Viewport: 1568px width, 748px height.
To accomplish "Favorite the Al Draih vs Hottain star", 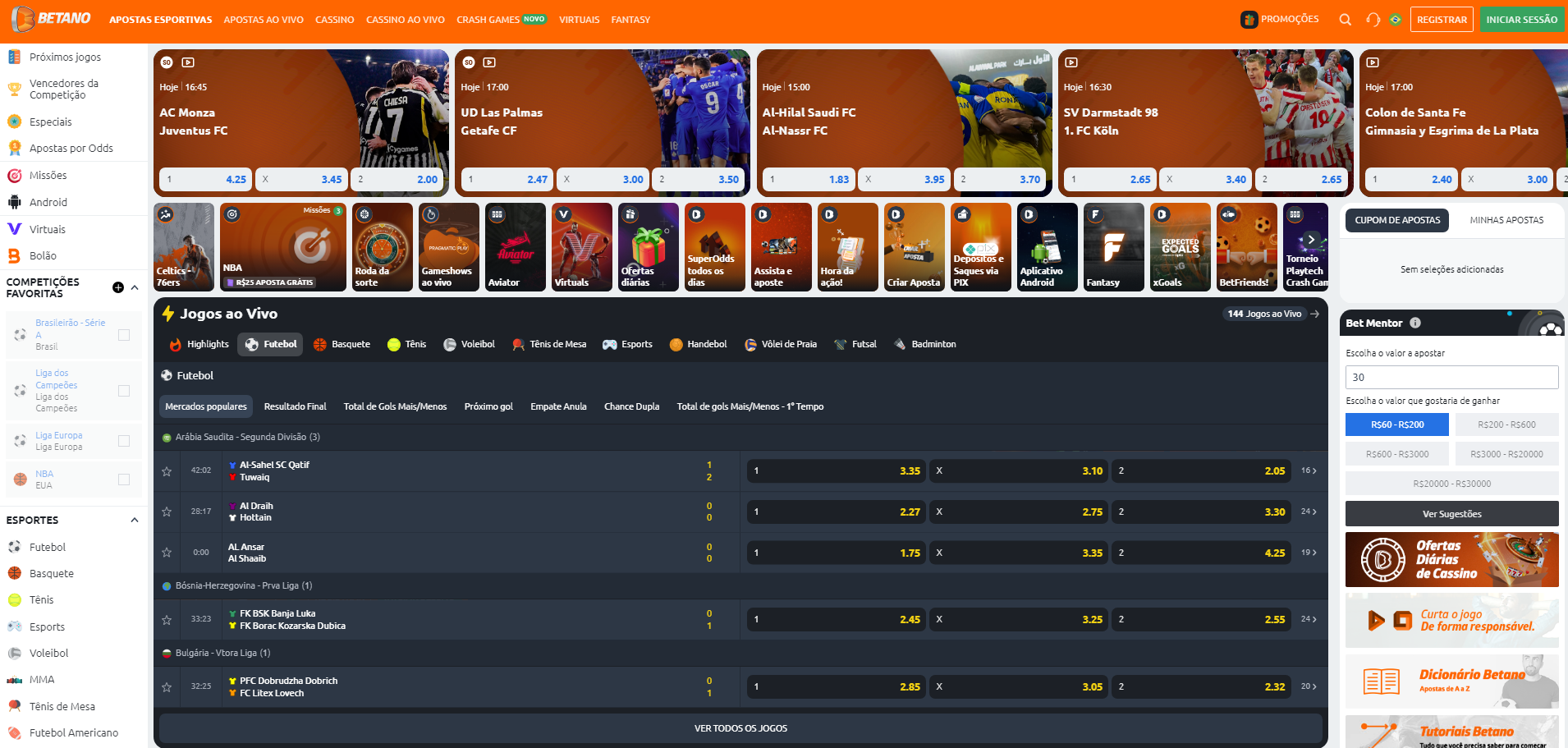I will tap(167, 512).
